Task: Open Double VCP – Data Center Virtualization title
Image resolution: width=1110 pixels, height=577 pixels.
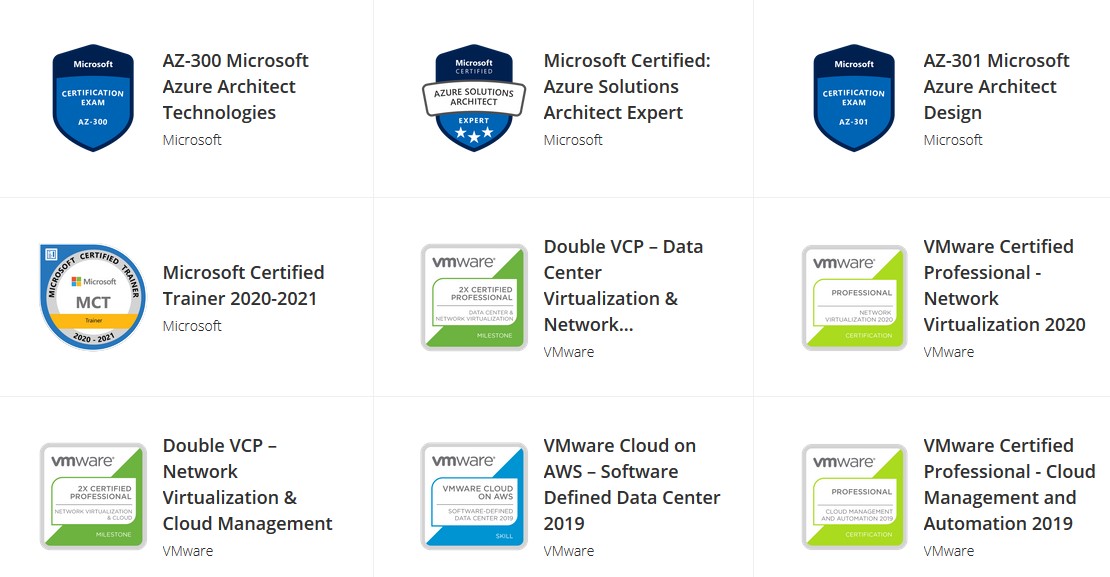Action: coord(623,285)
